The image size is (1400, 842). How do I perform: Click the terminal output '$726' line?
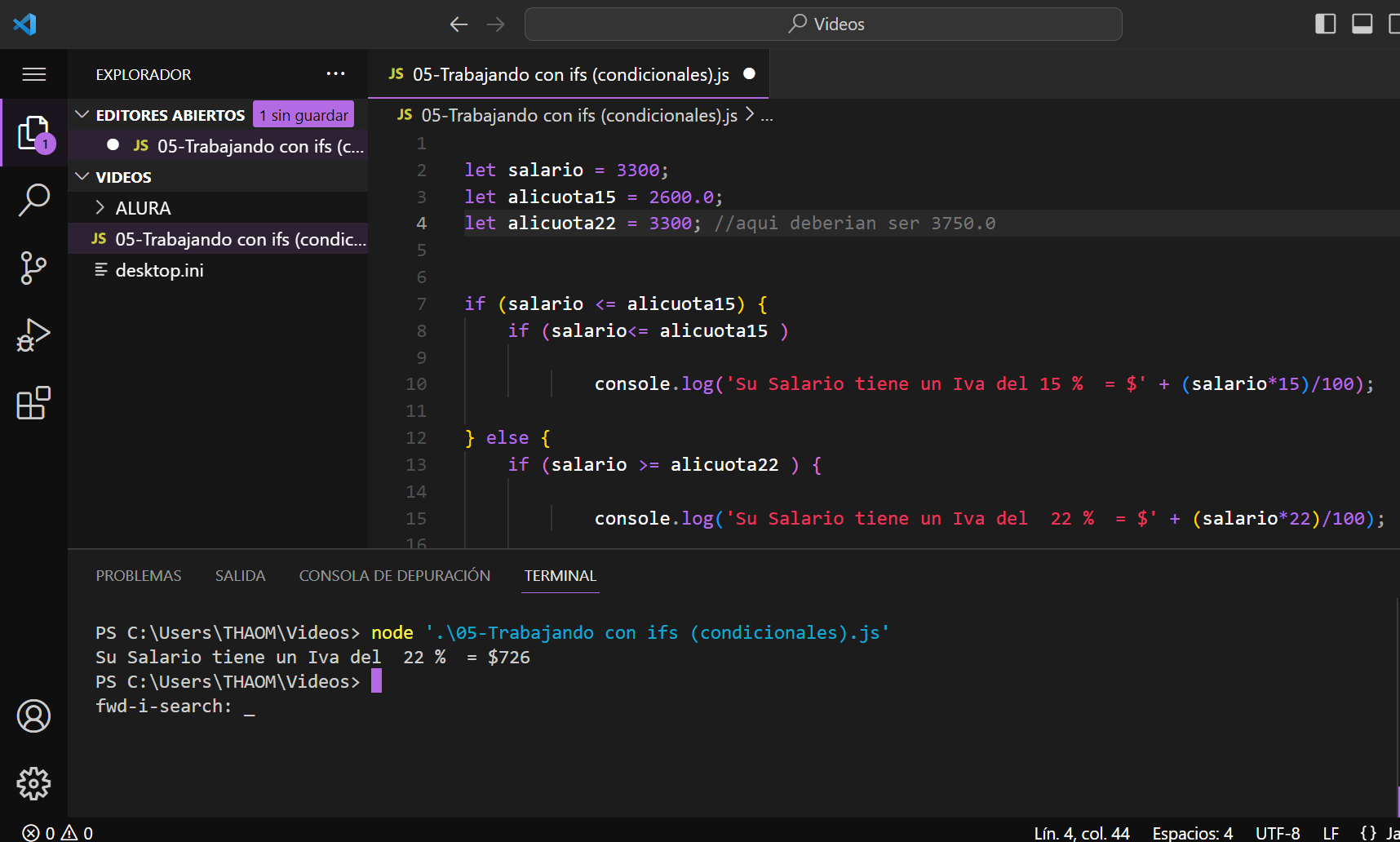point(312,658)
